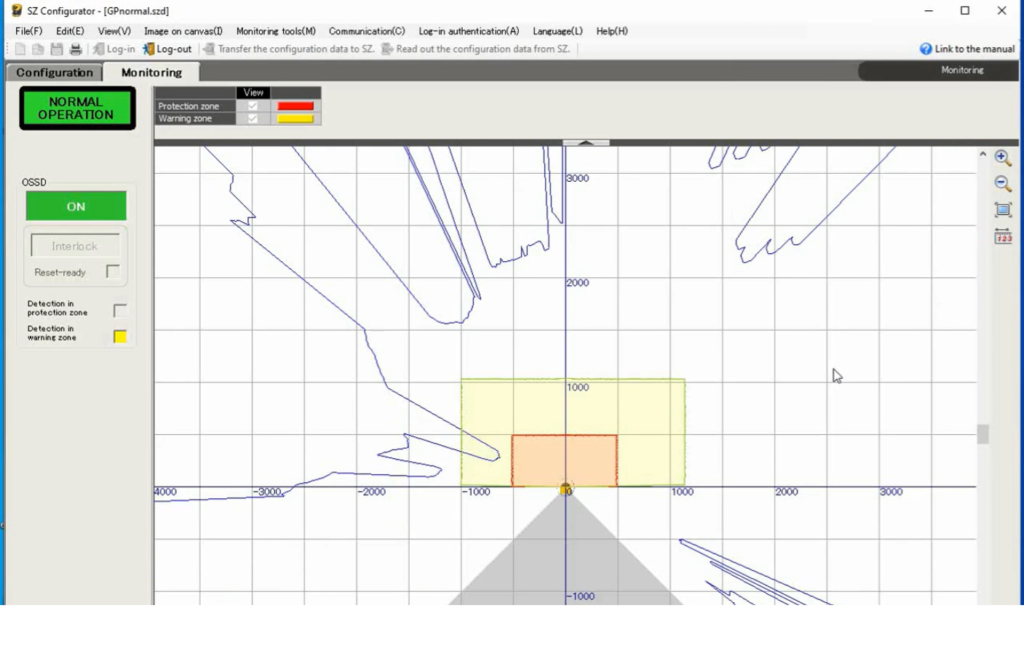Screen dimensions: 1024x648
Task: Click the canvas vertical scrollbar up arrow
Action: (x=982, y=155)
